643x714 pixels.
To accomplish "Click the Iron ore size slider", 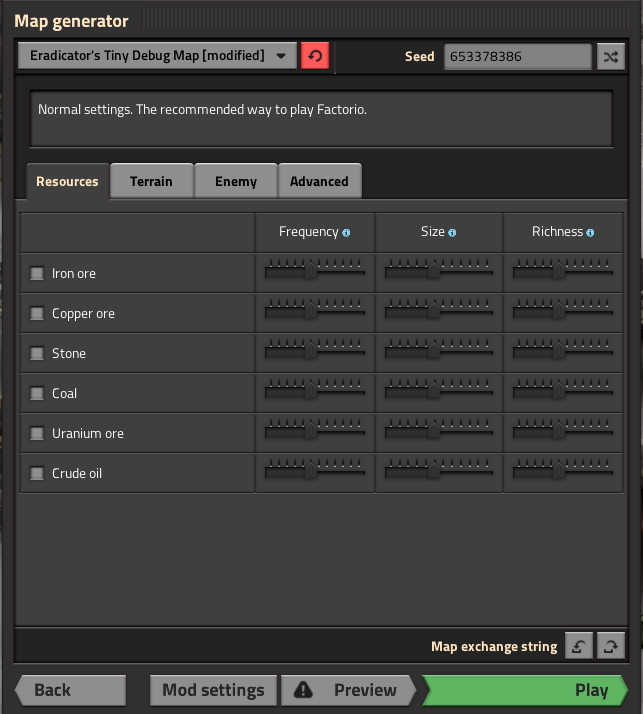I will (439, 270).
